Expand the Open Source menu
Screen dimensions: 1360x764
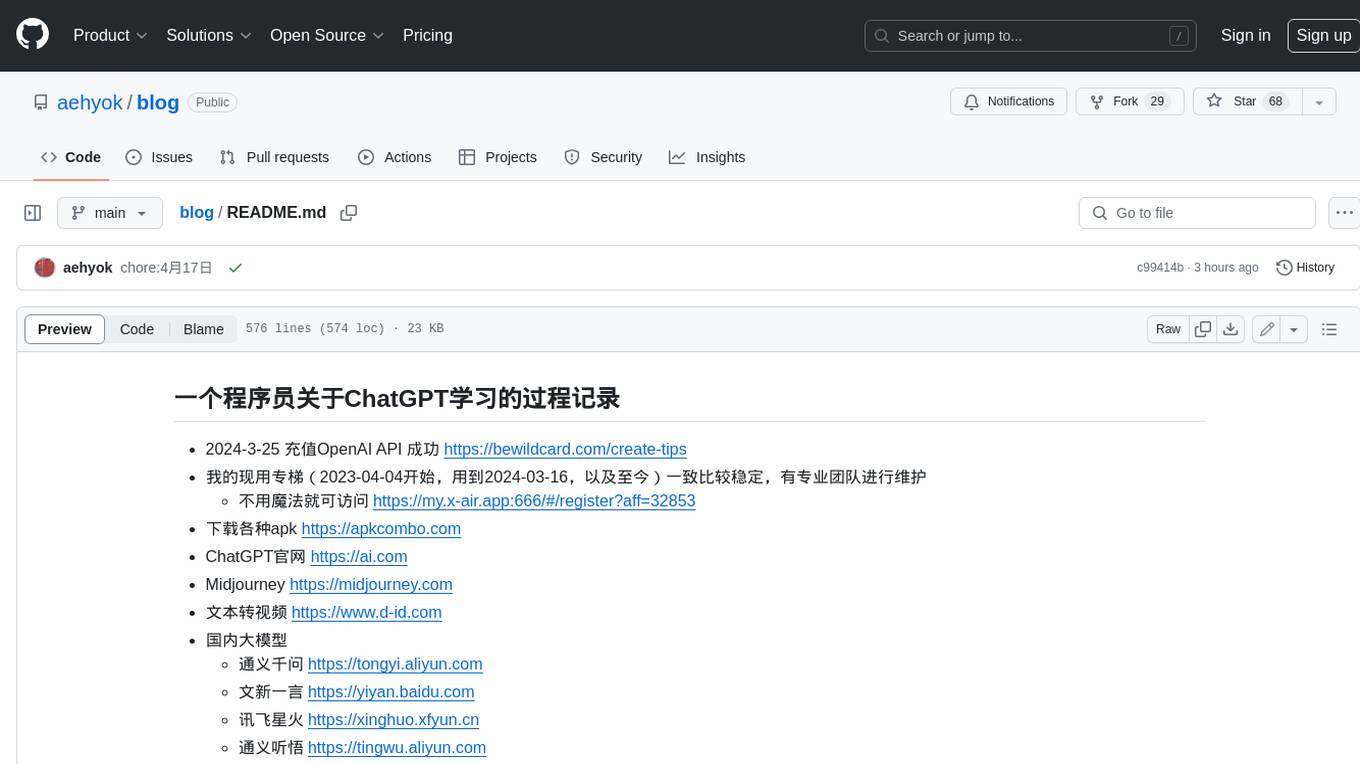(327, 35)
